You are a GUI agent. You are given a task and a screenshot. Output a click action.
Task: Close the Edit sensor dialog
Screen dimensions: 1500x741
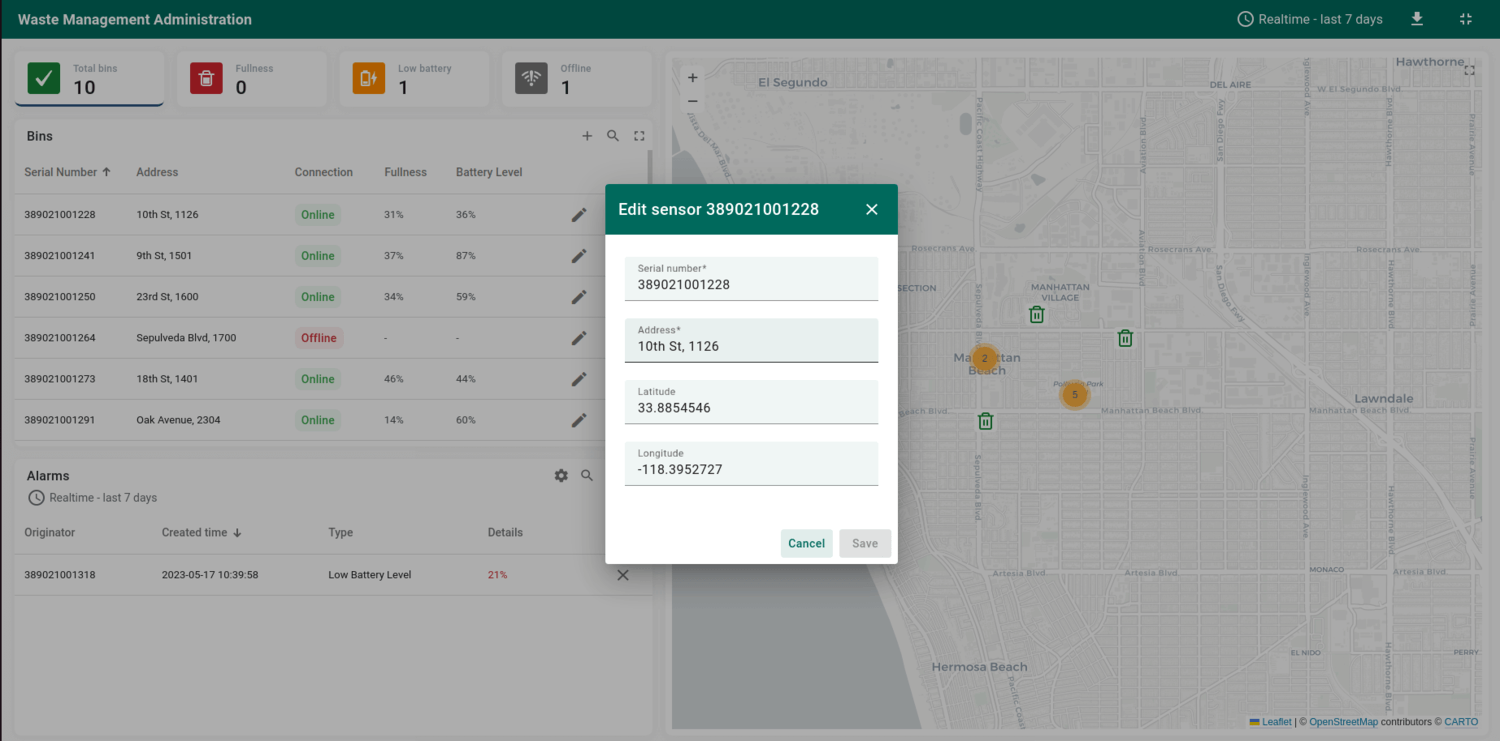[x=871, y=209]
